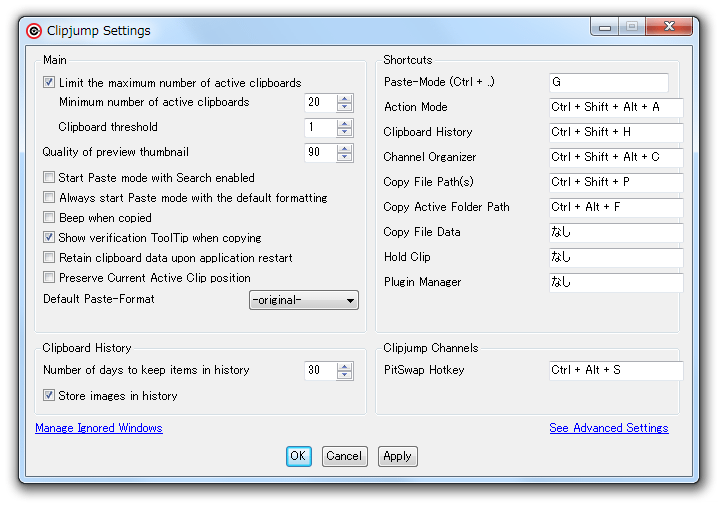
Task: Click the Plugin Manager hotkey field
Action: pos(616,282)
